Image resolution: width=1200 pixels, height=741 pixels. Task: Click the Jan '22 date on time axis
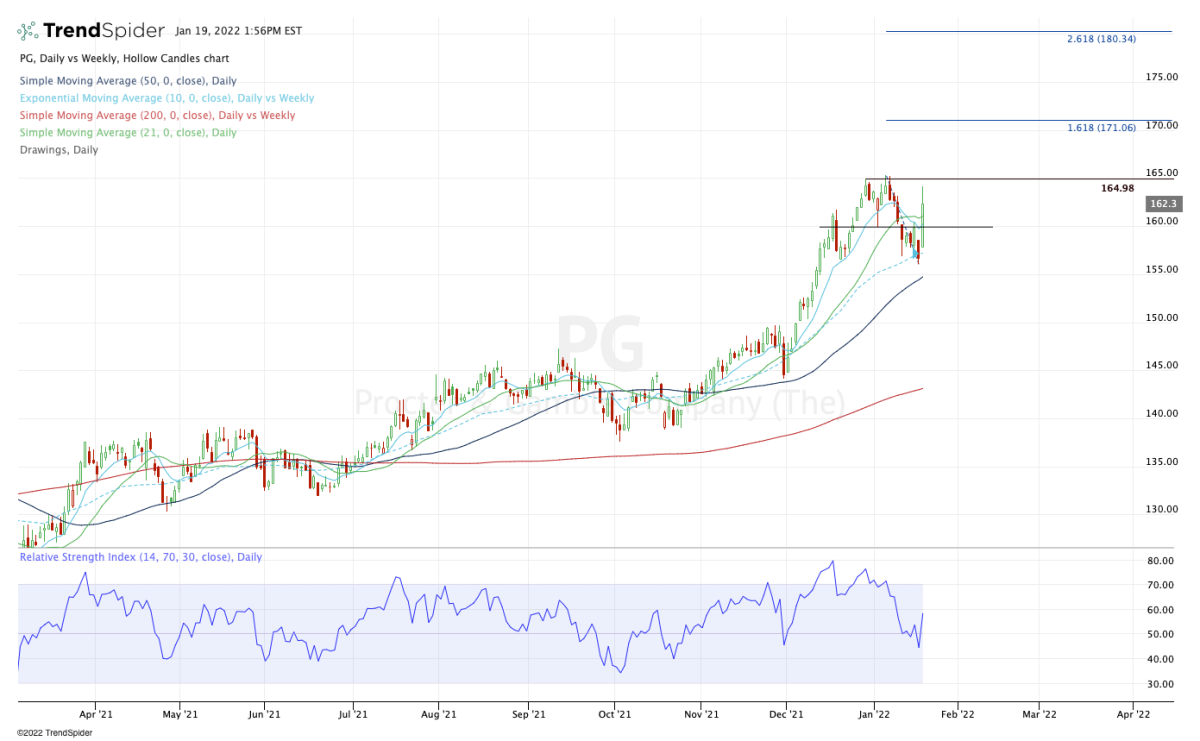875,715
